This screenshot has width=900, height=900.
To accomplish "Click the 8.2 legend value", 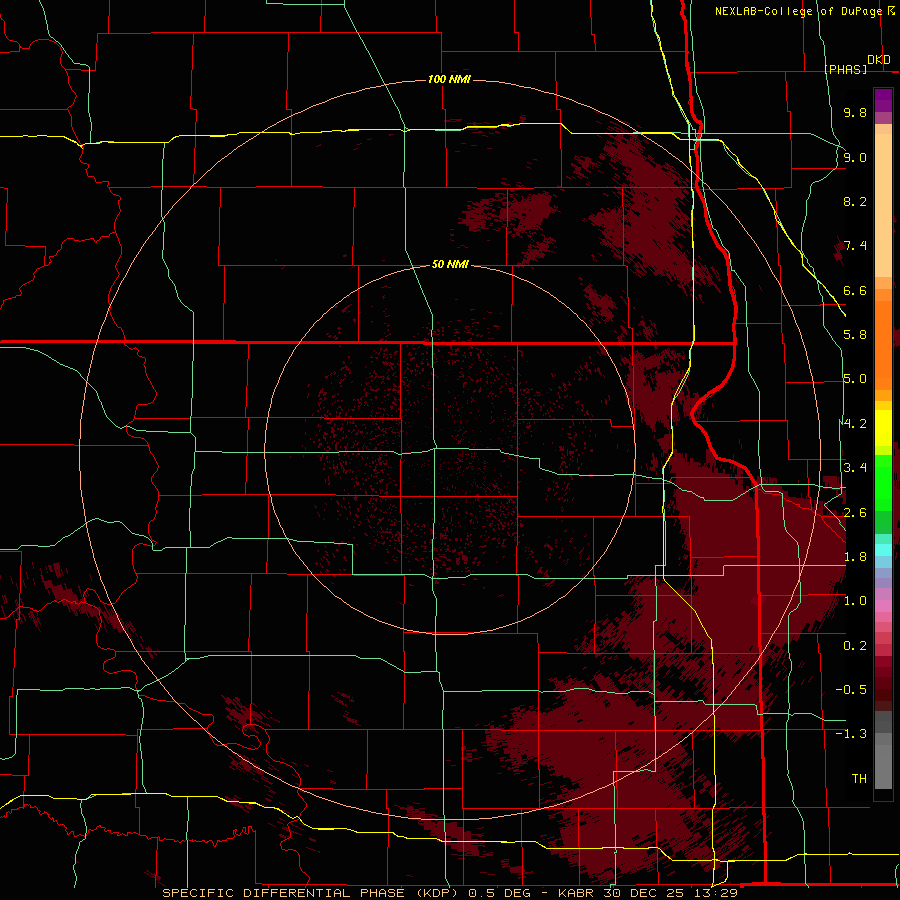I will (x=855, y=201).
